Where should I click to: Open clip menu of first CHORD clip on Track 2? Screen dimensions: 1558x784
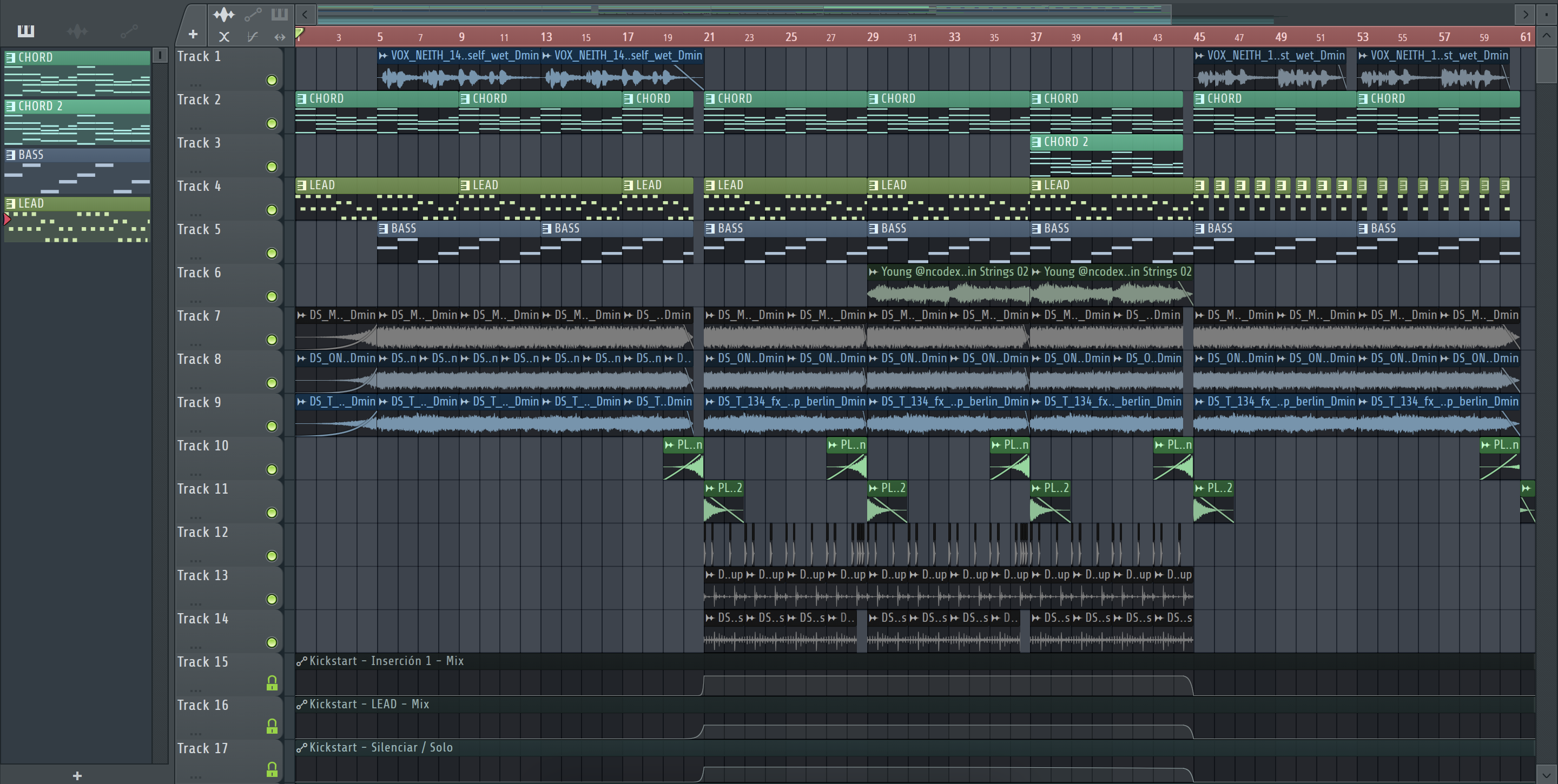pos(301,98)
